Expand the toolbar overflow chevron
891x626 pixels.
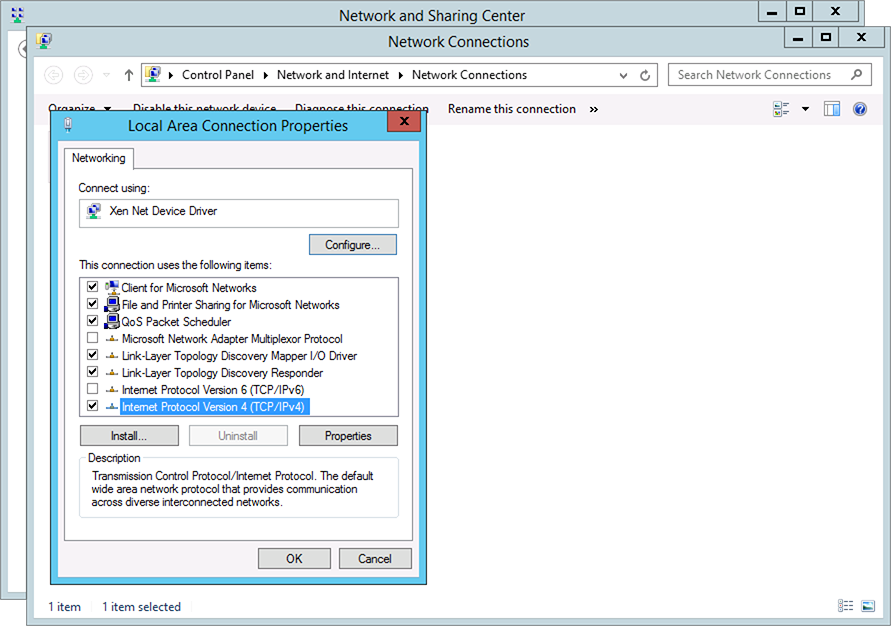point(594,109)
